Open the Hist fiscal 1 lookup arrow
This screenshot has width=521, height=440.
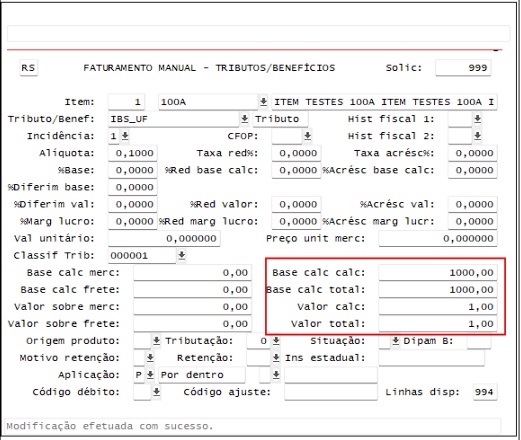pos(477,119)
